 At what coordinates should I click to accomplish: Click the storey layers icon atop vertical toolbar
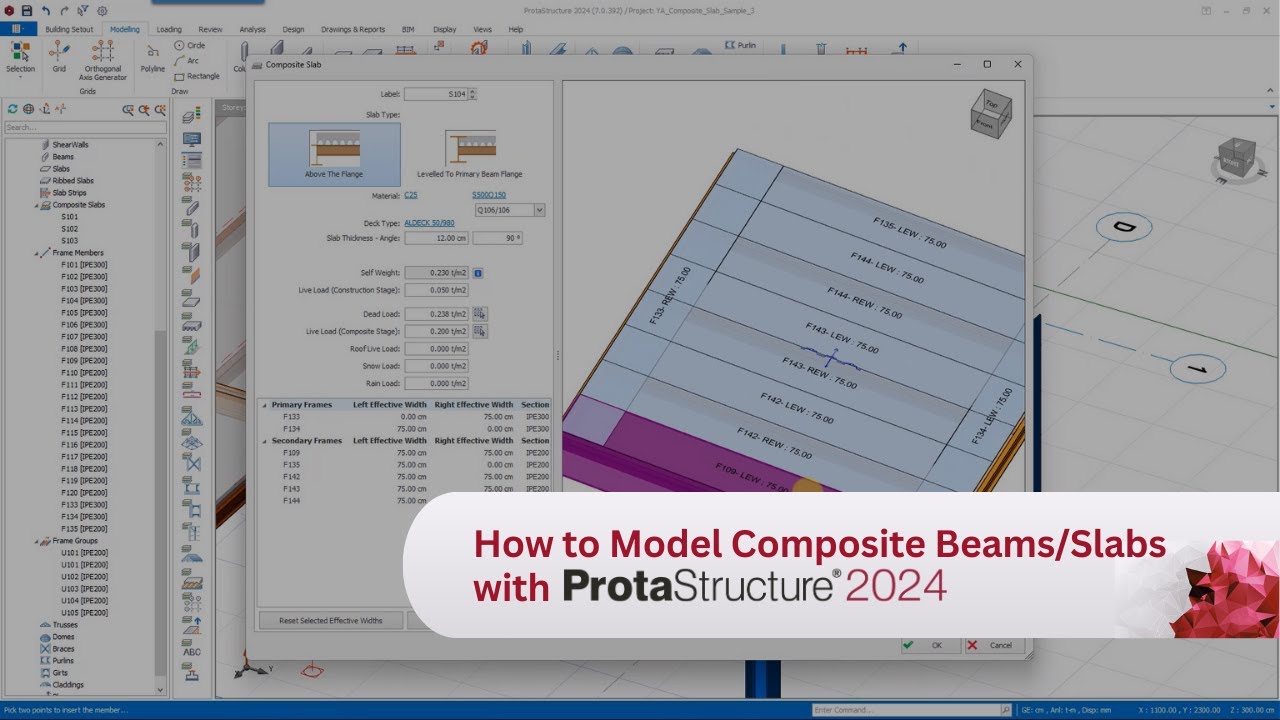192,115
